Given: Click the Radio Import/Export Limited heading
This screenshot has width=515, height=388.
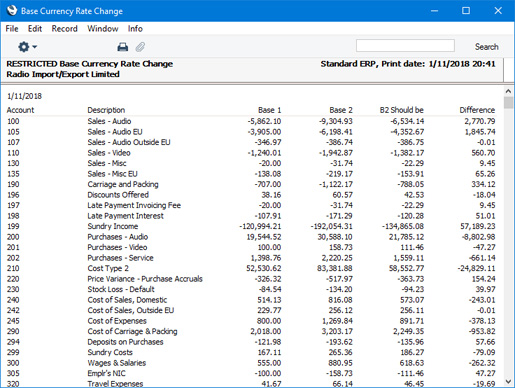Looking at the screenshot, I should point(63,74).
